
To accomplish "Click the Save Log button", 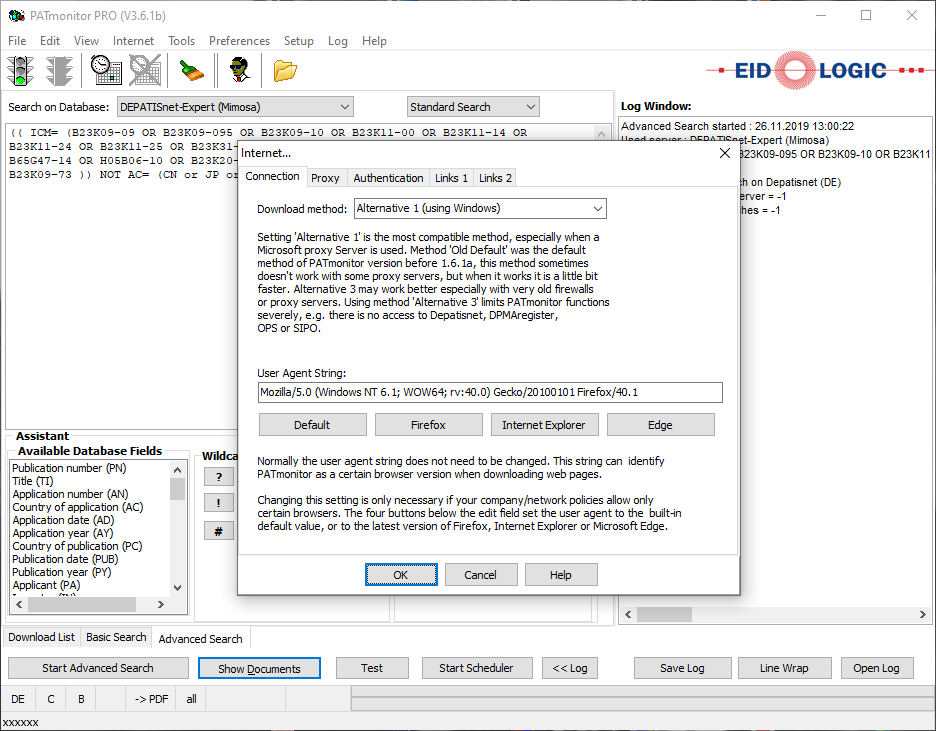I will pos(682,668).
